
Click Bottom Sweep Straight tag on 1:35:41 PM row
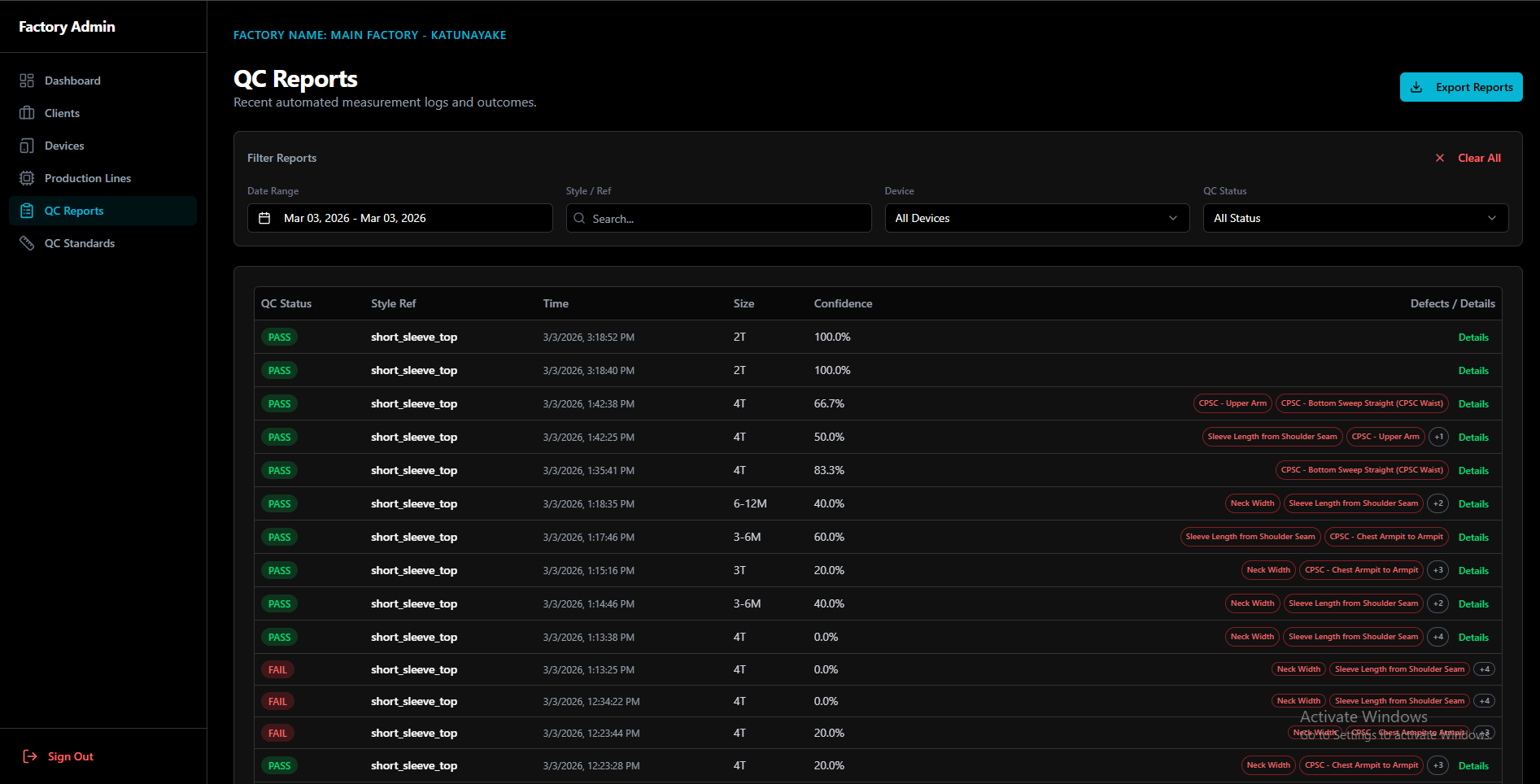1362,470
